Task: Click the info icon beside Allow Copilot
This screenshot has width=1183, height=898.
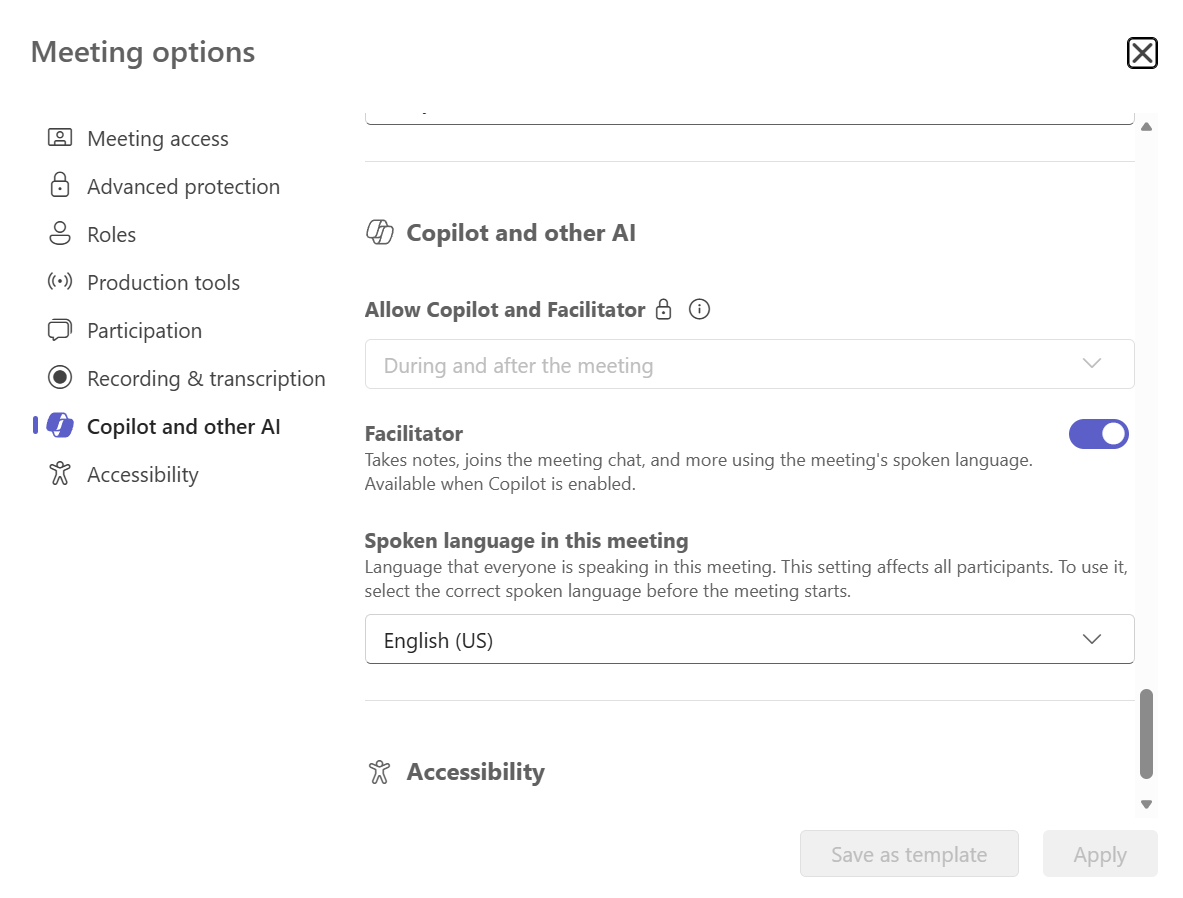Action: (x=699, y=309)
